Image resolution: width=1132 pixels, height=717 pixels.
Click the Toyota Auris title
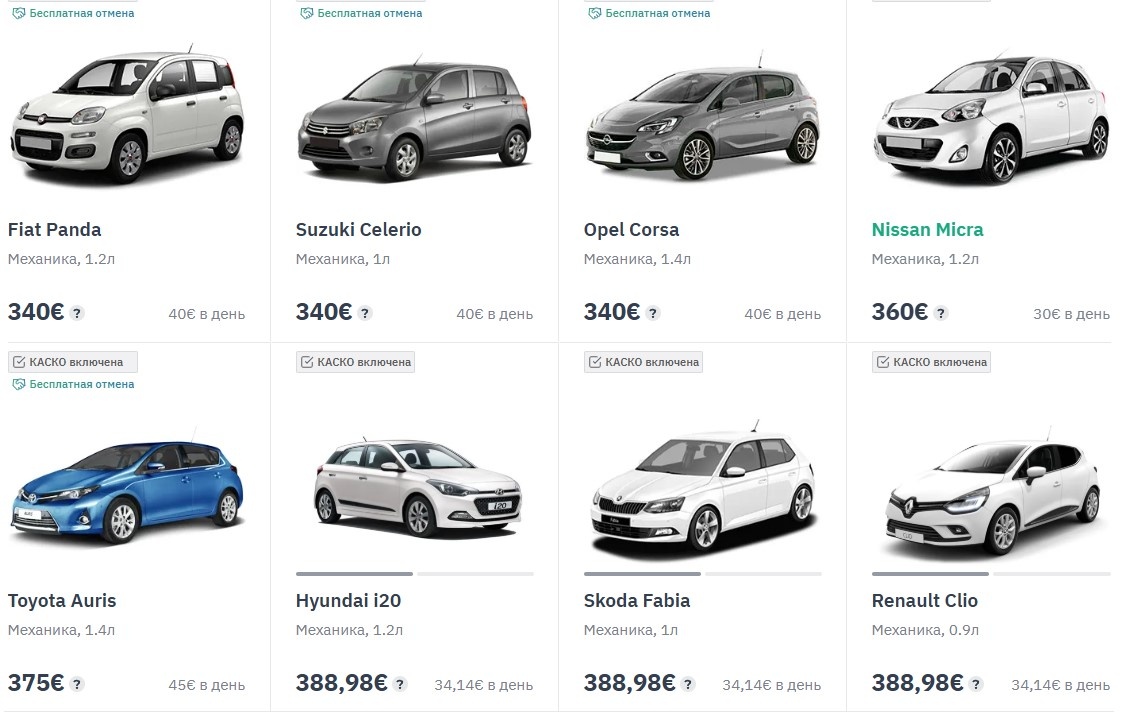pos(62,600)
